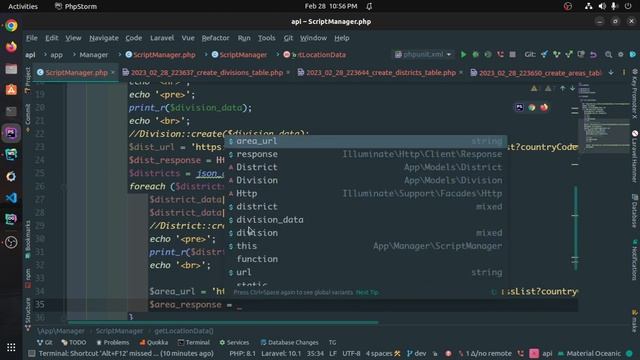640x360 pixels.
Task: Select 'division_data' variable suggestion
Action: [x=365, y=220]
